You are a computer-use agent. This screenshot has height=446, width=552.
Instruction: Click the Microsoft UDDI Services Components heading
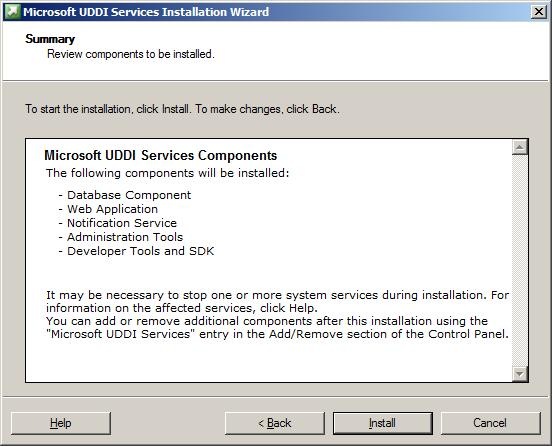(x=161, y=155)
